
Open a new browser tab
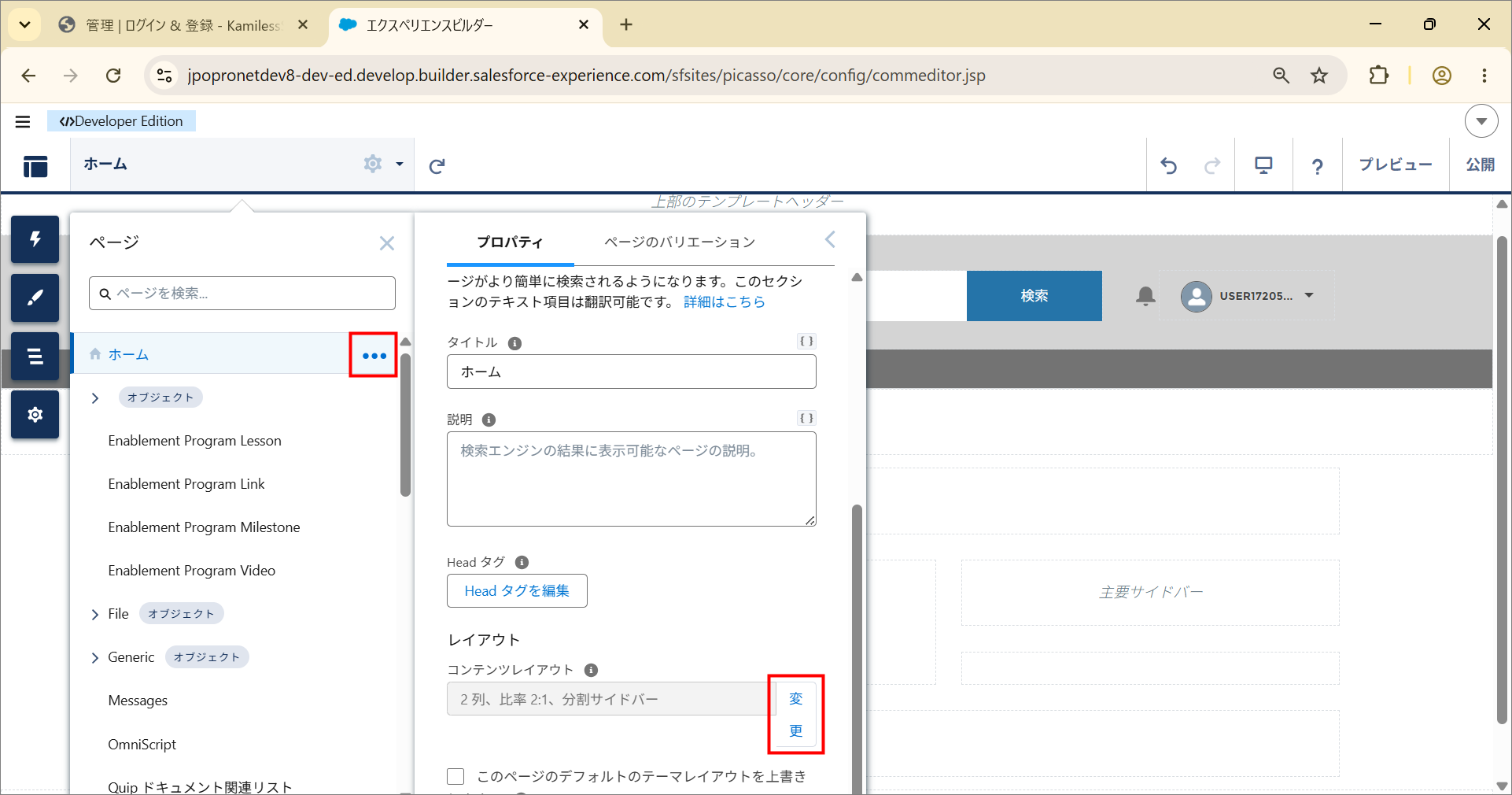(x=626, y=25)
